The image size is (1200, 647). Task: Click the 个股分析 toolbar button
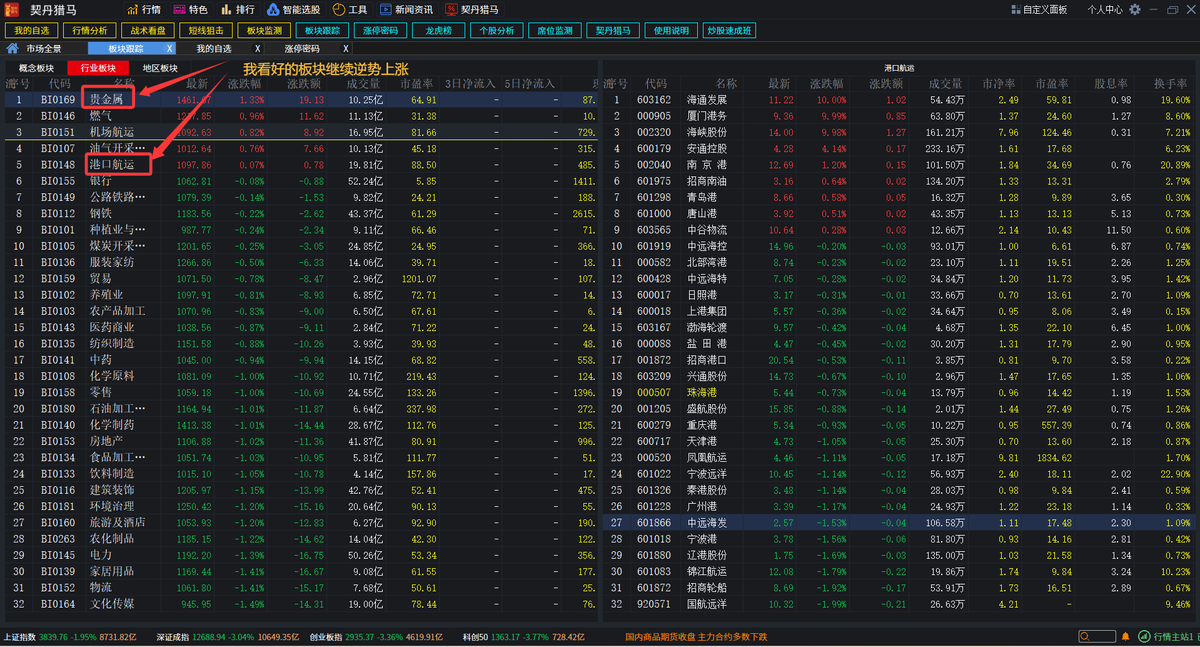click(x=497, y=30)
